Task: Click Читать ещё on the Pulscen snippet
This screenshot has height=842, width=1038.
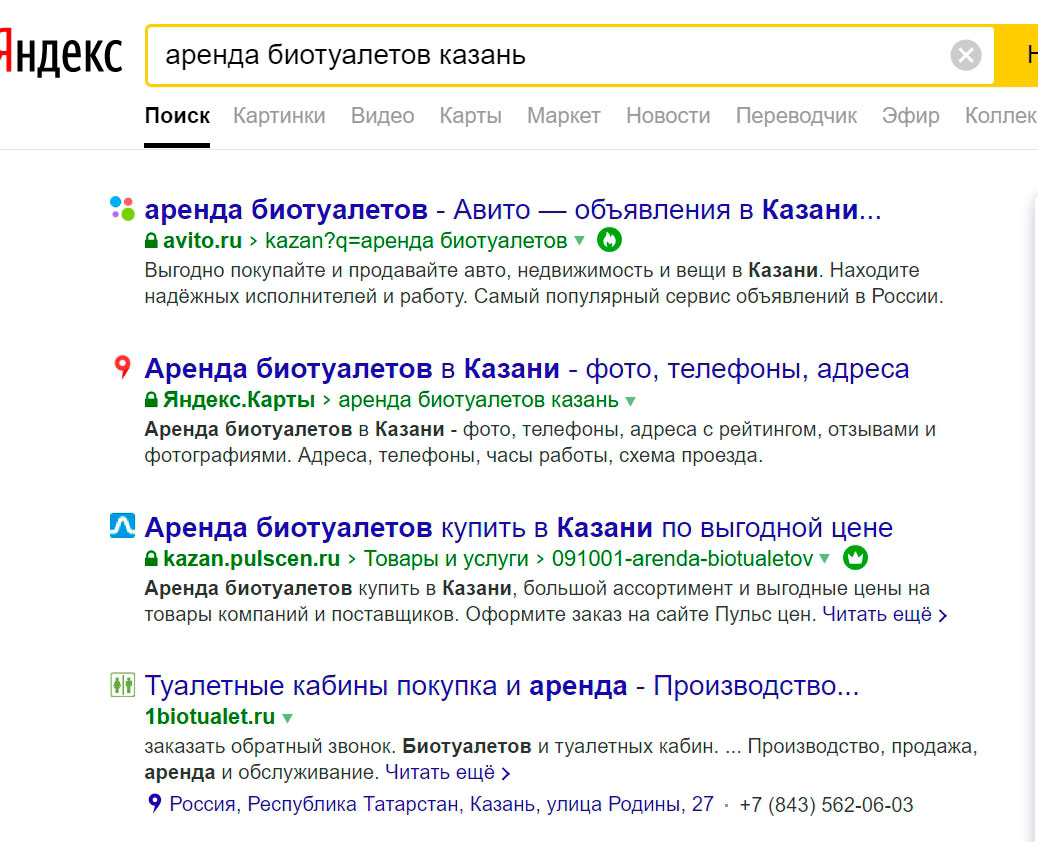Action: tap(884, 614)
